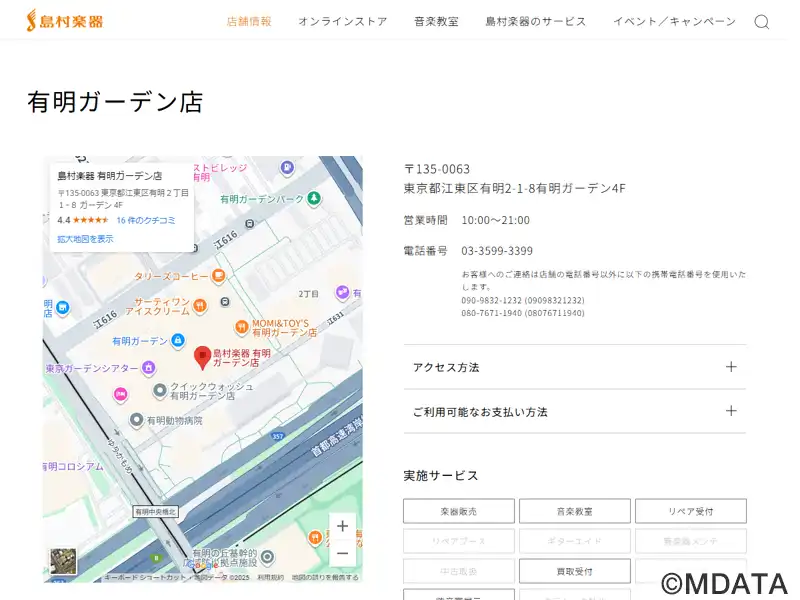
Task: Click the 楽器販売 service button
Action: tap(459, 511)
